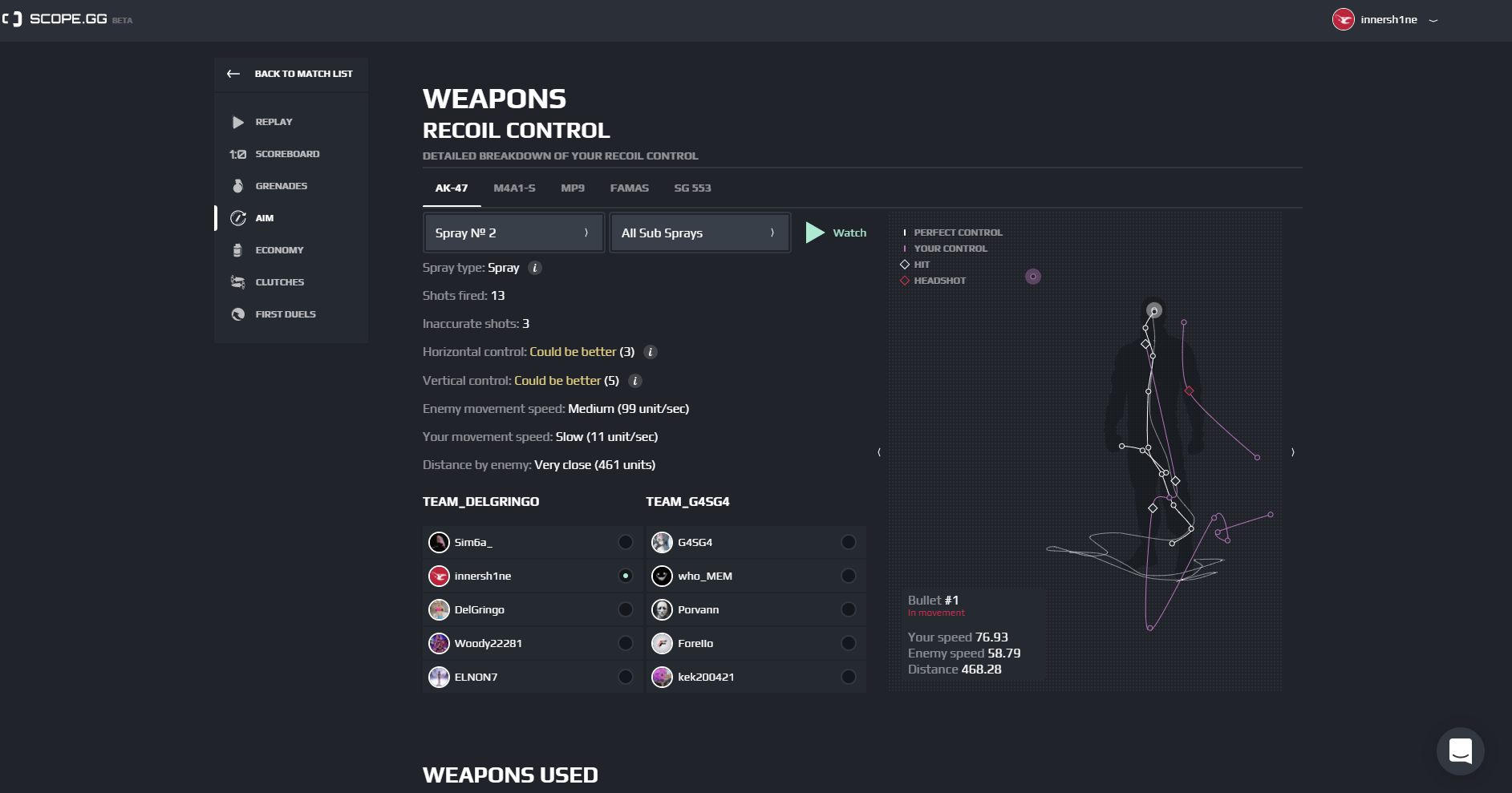Viewport: 1512px width, 793px height.
Task: Select the Woody22281 radio button
Action: [x=626, y=644]
